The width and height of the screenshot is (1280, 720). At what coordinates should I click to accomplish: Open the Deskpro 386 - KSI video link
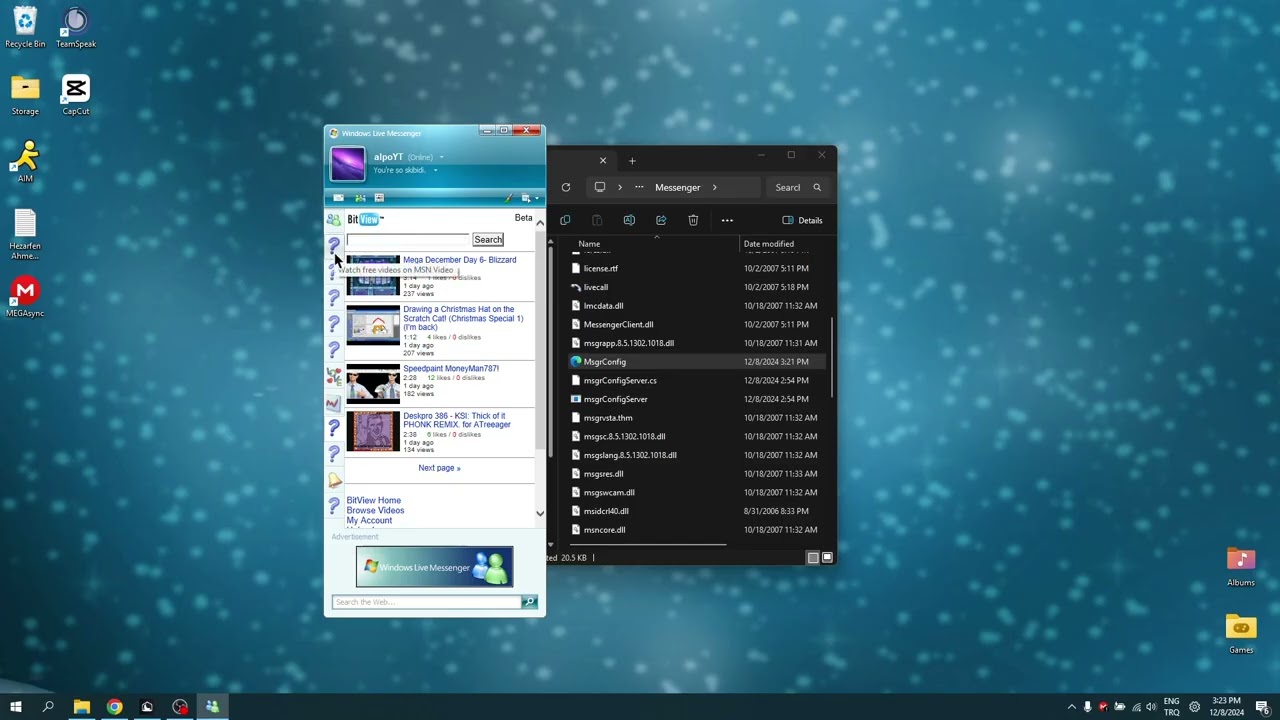[x=457, y=420]
